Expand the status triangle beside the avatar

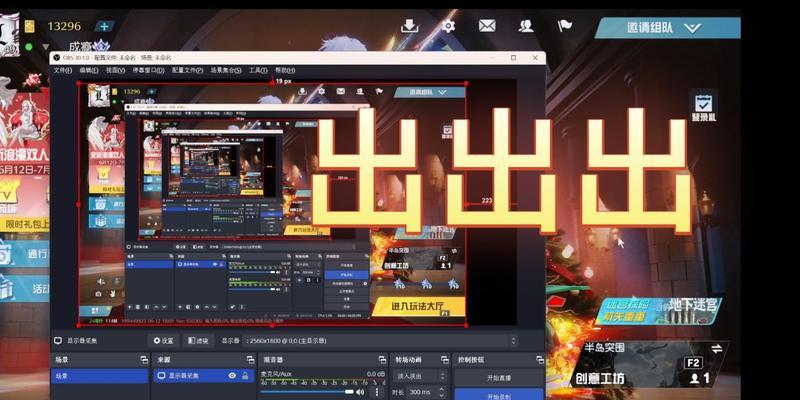(45, 47)
